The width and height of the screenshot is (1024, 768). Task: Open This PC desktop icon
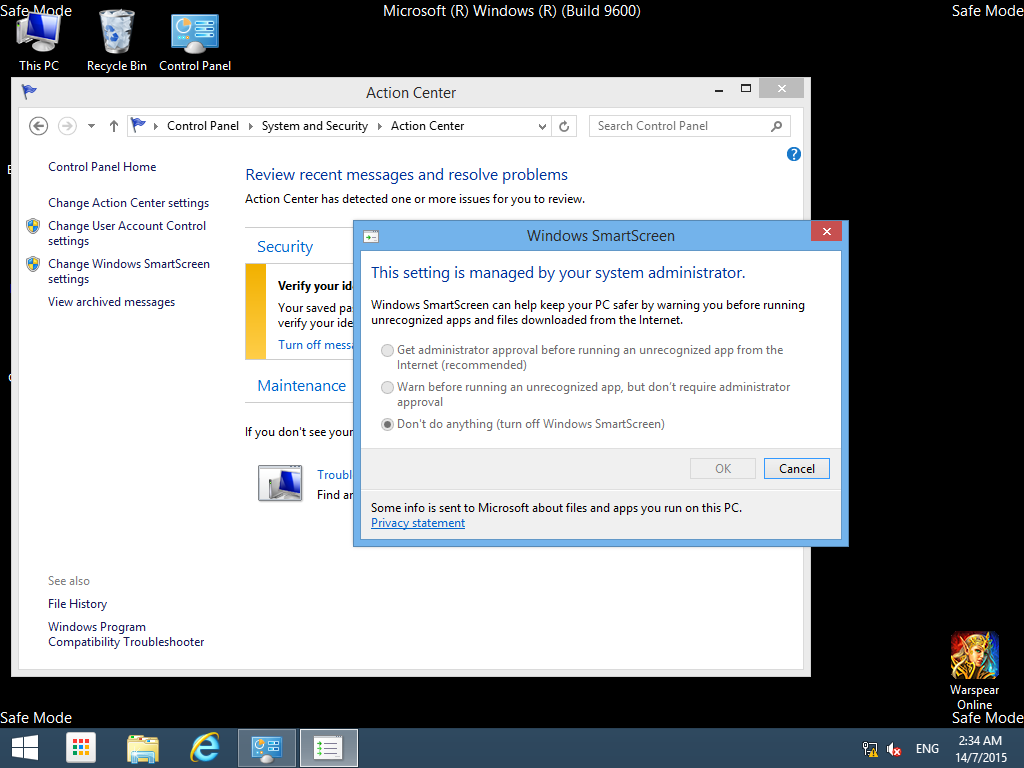click(39, 40)
